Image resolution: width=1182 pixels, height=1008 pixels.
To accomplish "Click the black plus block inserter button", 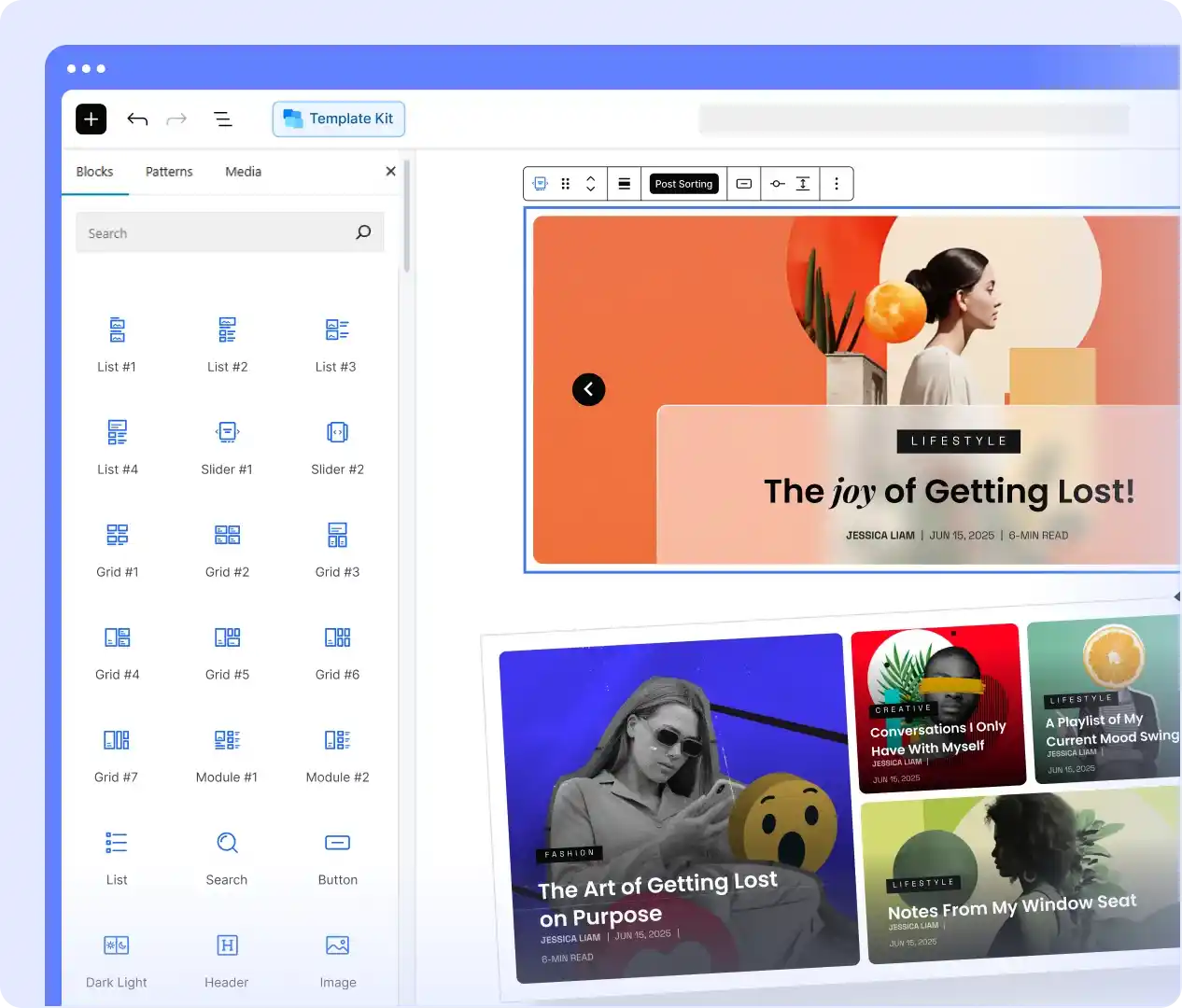I will 91,119.
